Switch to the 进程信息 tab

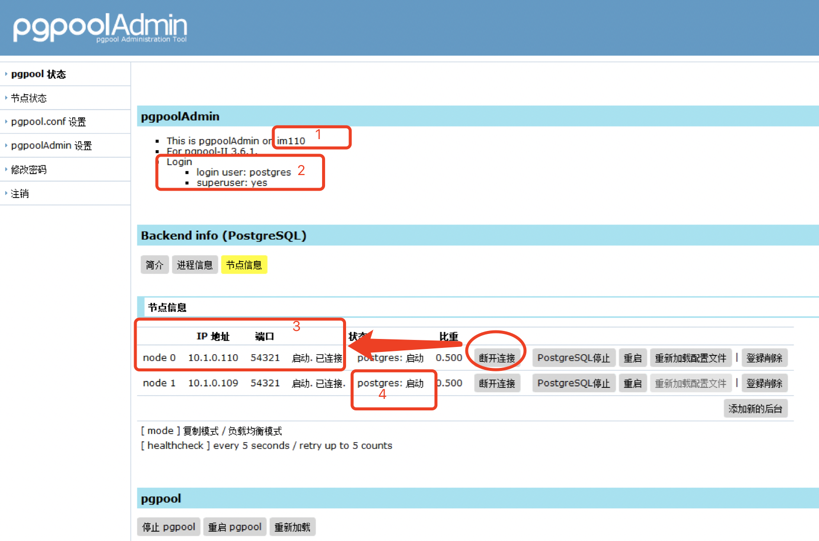click(x=195, y=265)
